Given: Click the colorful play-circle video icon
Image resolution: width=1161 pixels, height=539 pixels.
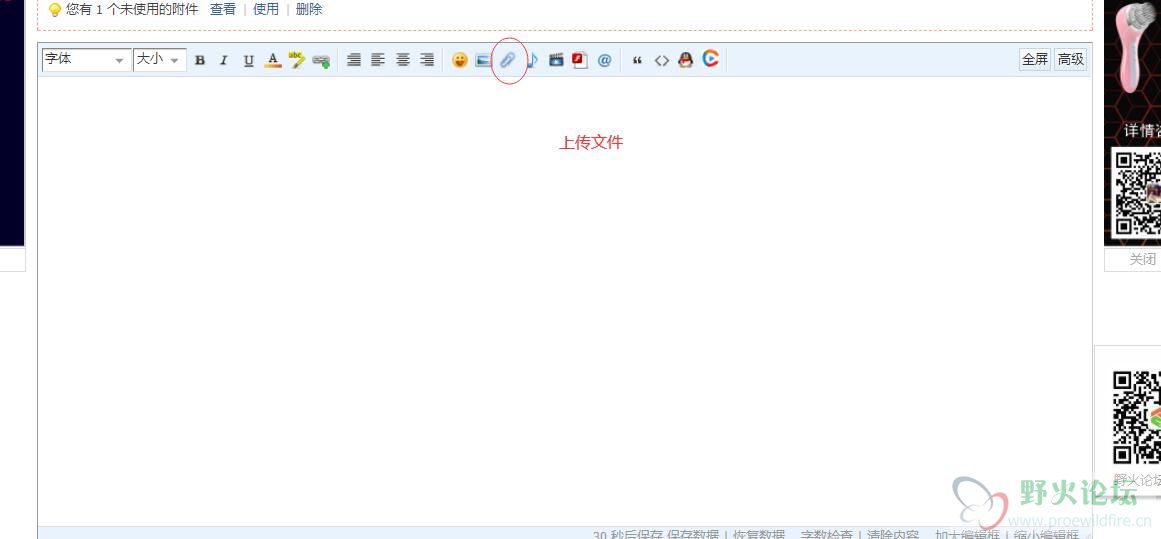Looking at the screenshot, I should coord(711,59).
